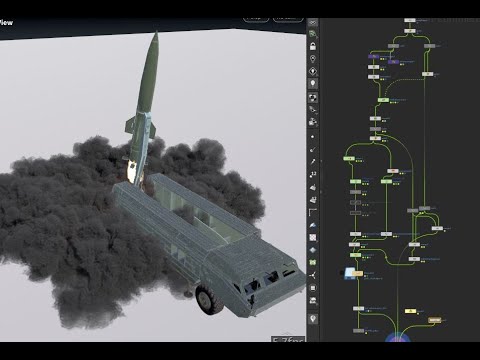Toggle the three-axis origin gnomon icon

tap(313, 275)
